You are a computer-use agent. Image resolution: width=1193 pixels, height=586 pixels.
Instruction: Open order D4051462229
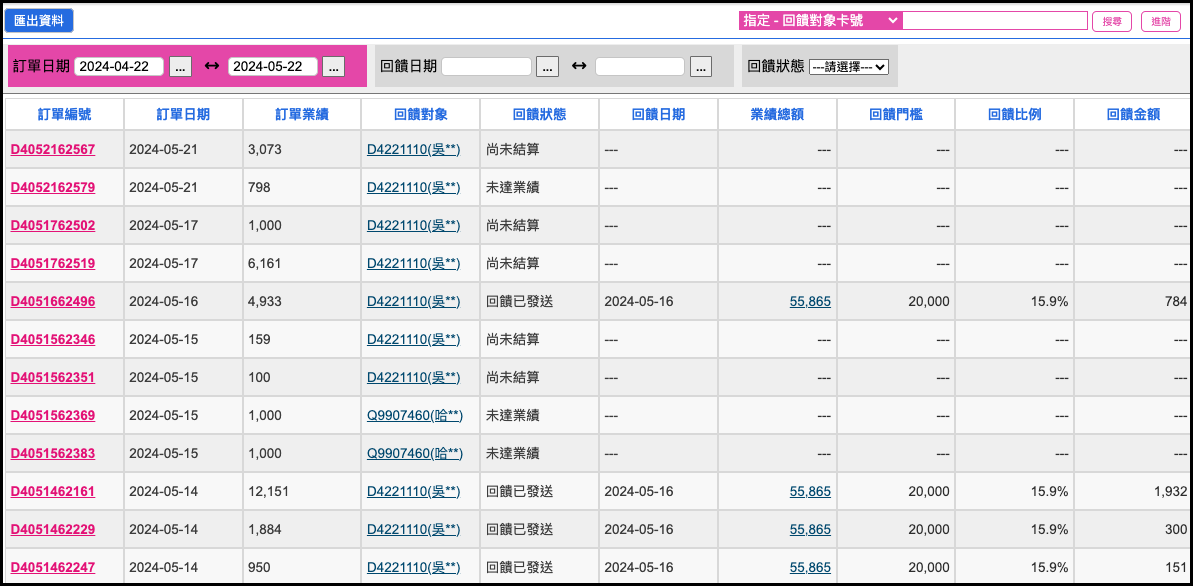point(52,530)
